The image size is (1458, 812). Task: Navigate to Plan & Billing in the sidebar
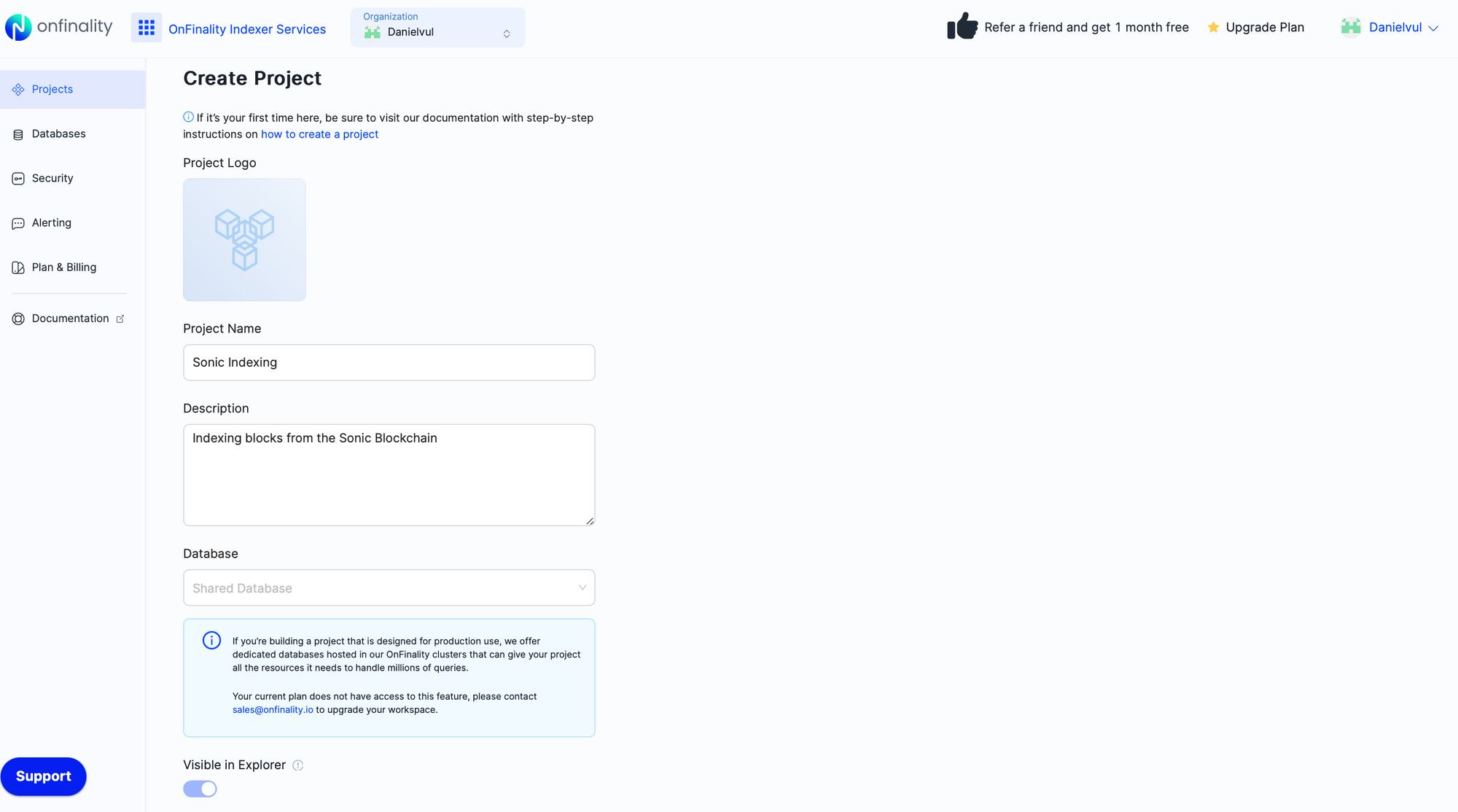[64, 267]
